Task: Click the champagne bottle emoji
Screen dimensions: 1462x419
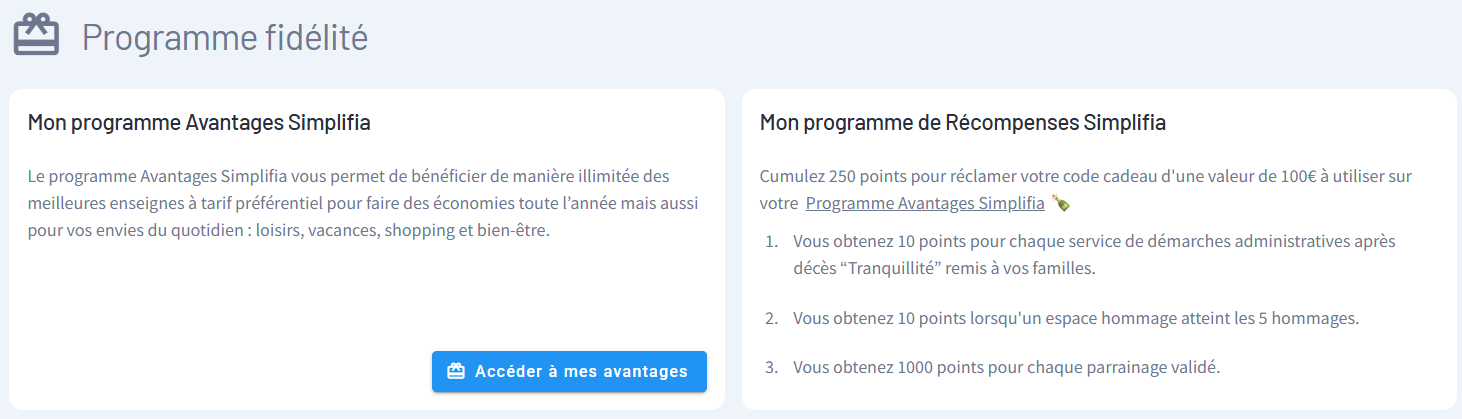Action: click(1061, 203)
